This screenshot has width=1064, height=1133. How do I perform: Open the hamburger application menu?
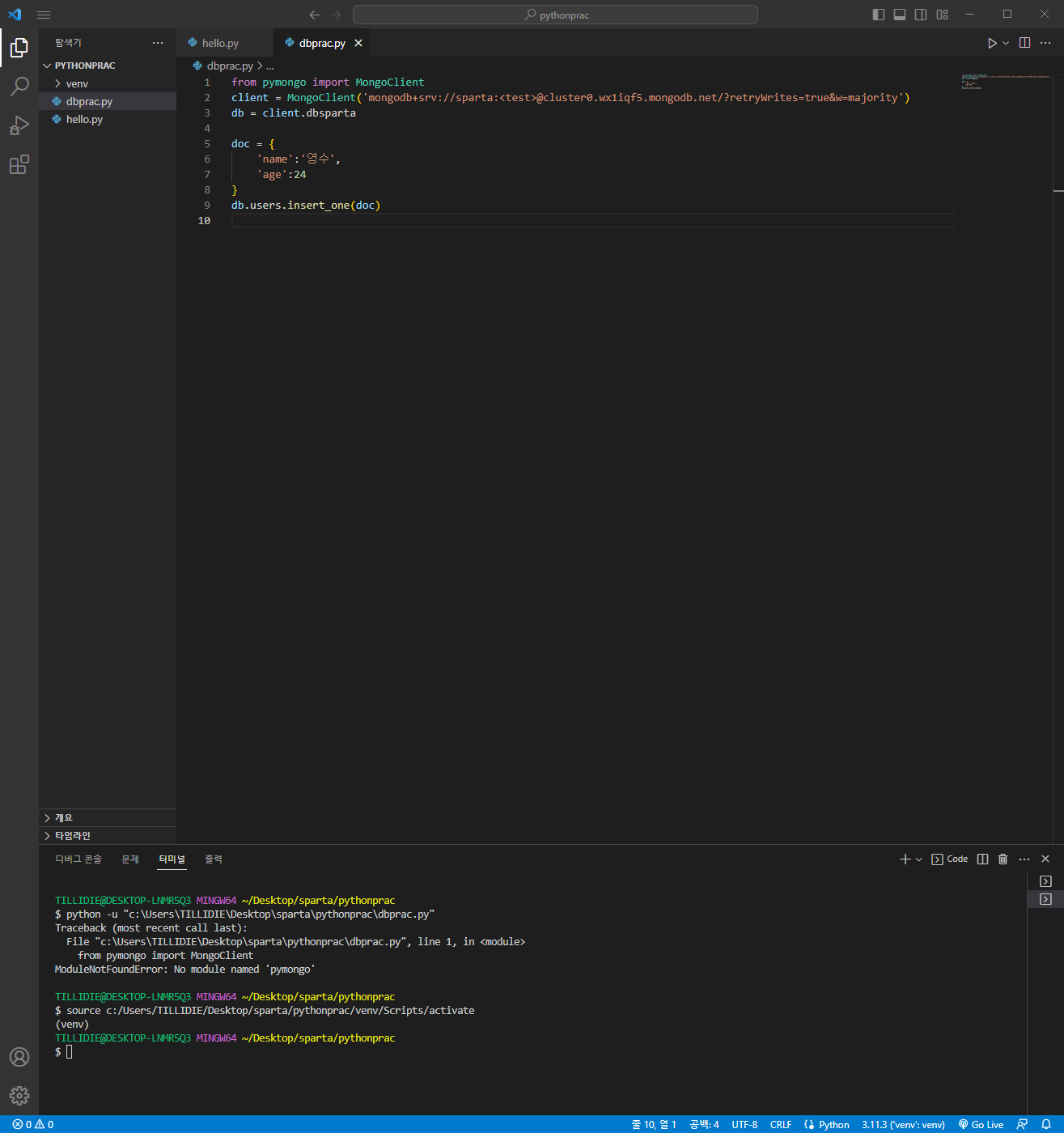point(44,15)
